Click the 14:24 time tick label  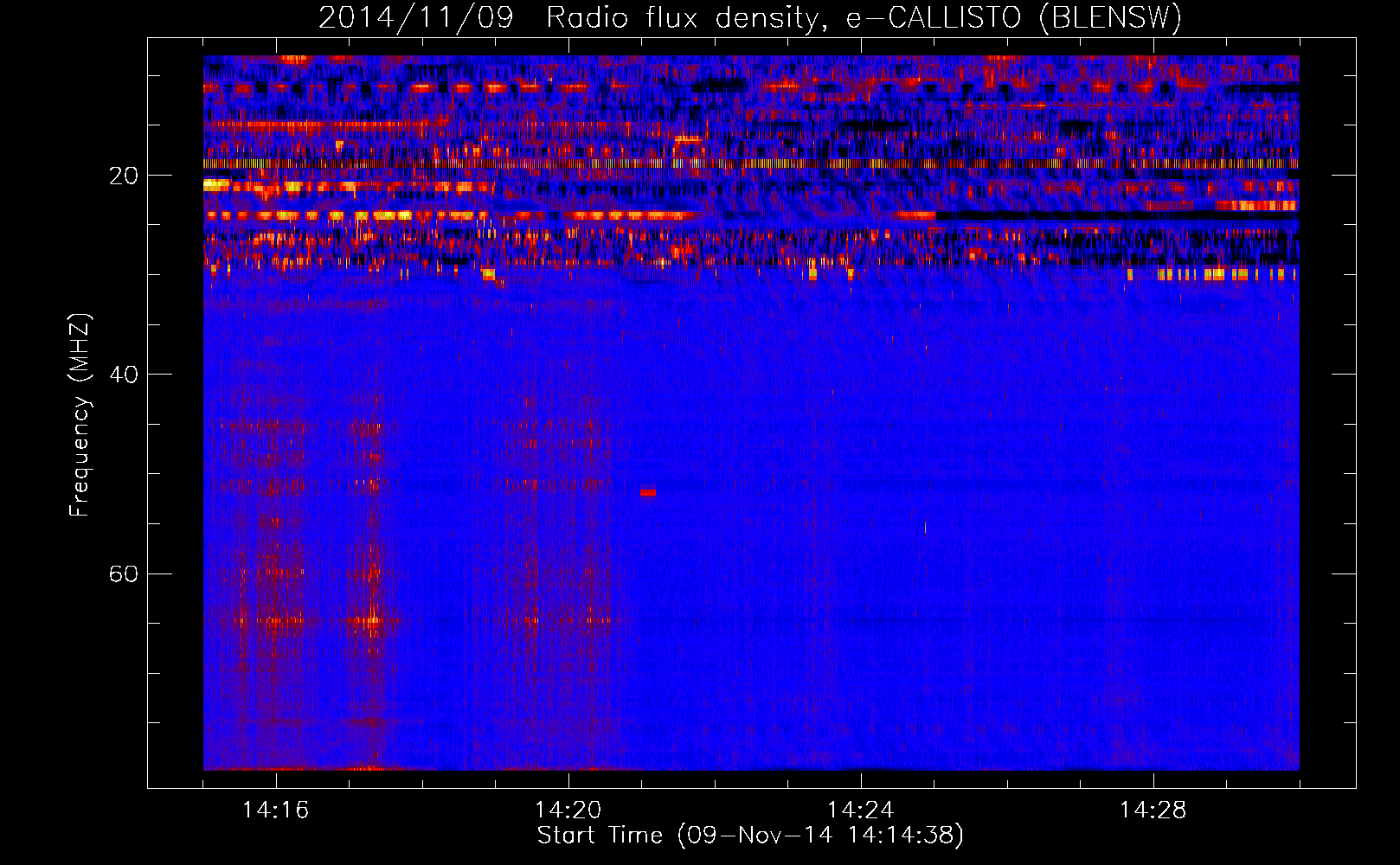[861, 810]
